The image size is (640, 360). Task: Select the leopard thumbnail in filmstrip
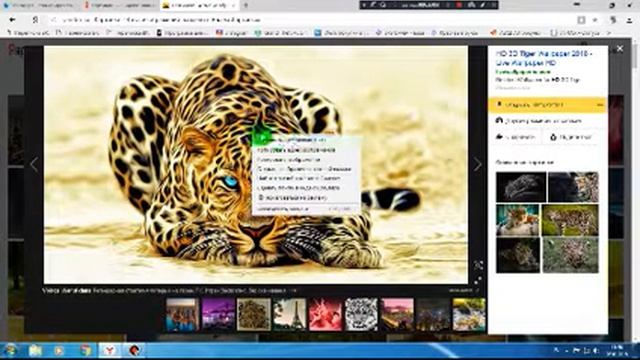pos(253,314)
